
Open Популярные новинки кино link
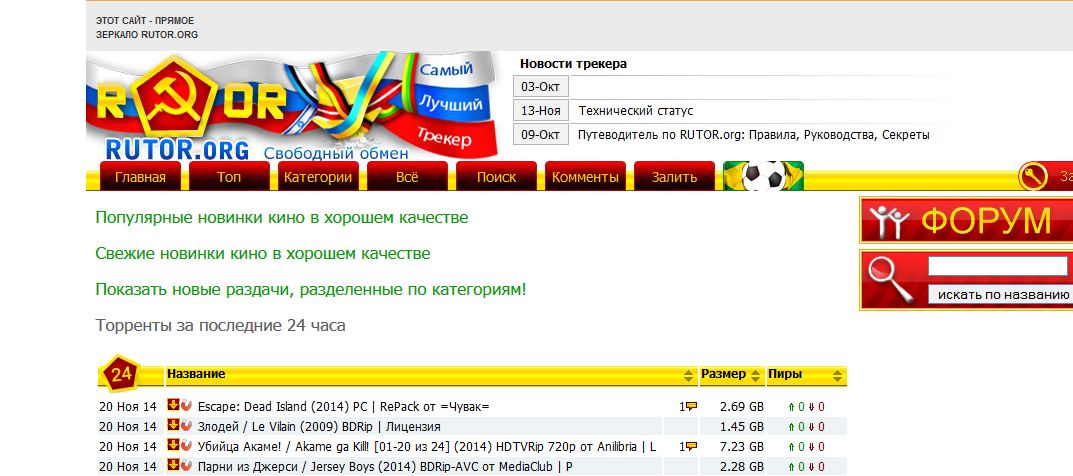[282, 217]
